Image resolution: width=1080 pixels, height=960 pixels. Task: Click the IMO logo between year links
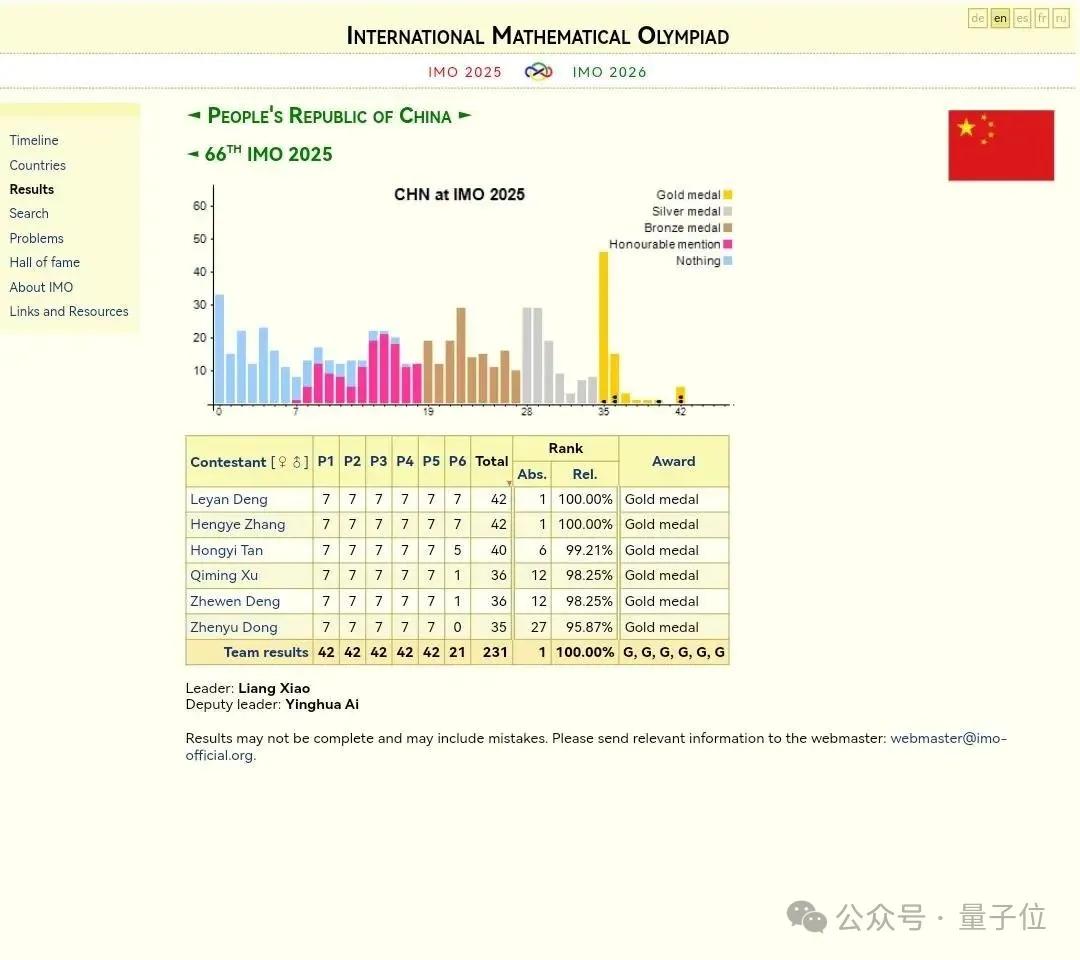(538, 71)
